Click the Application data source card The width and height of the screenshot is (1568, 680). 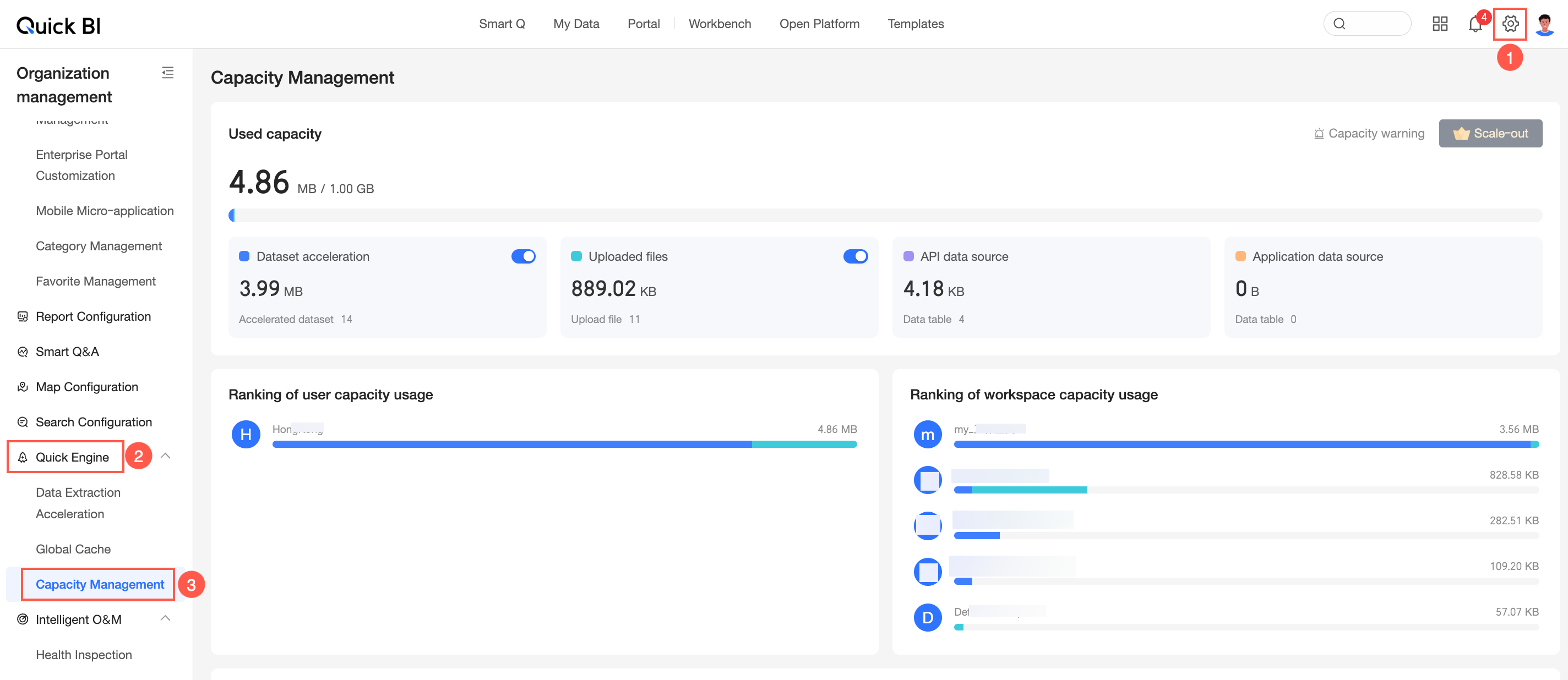click(1383, 287)
